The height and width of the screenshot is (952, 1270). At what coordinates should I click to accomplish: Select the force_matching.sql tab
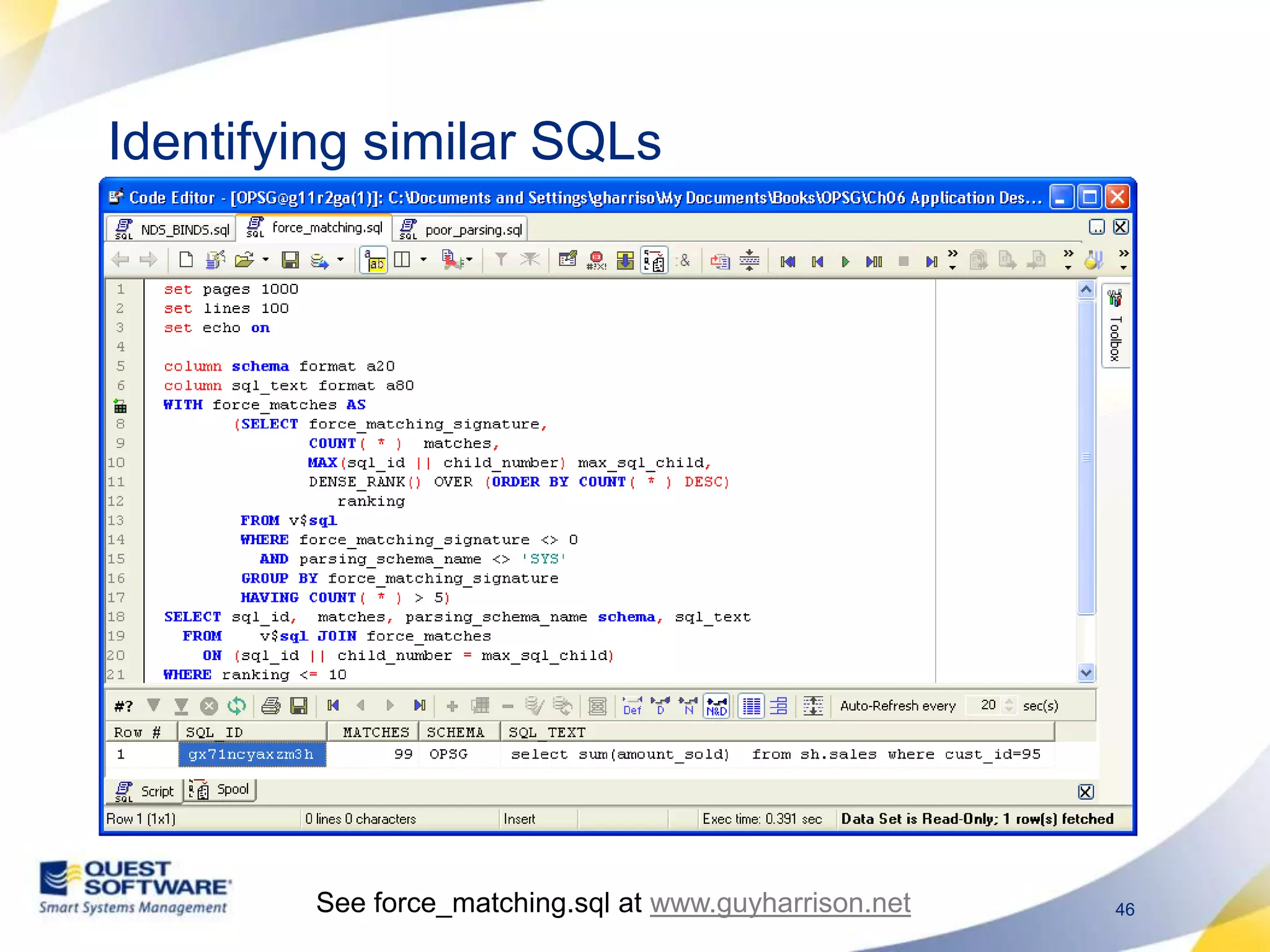315,227
